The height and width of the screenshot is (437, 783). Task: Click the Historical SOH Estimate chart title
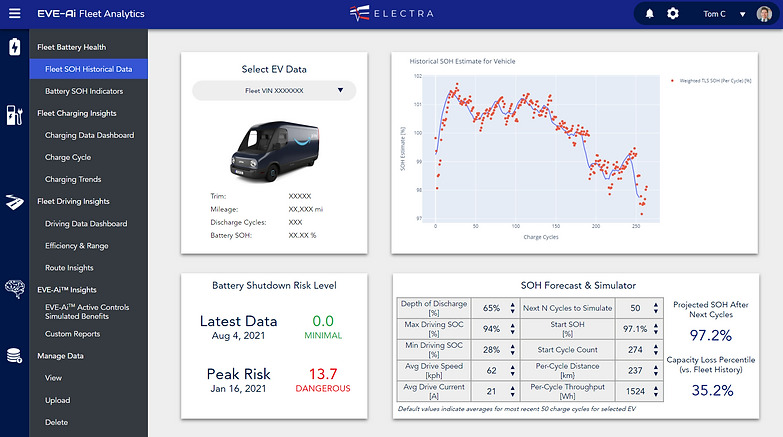pos(462,61)
